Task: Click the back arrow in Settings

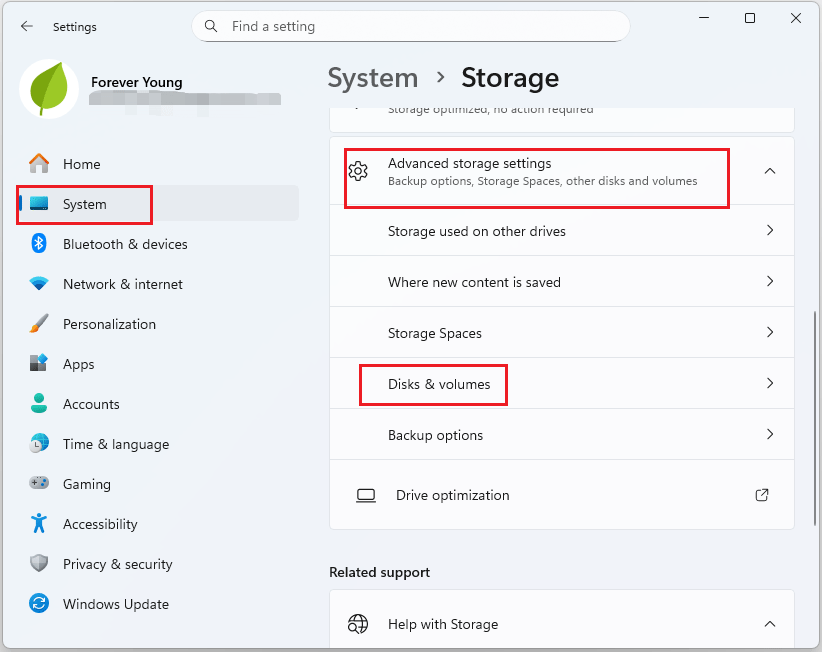Action: click(x=27, y=27)
